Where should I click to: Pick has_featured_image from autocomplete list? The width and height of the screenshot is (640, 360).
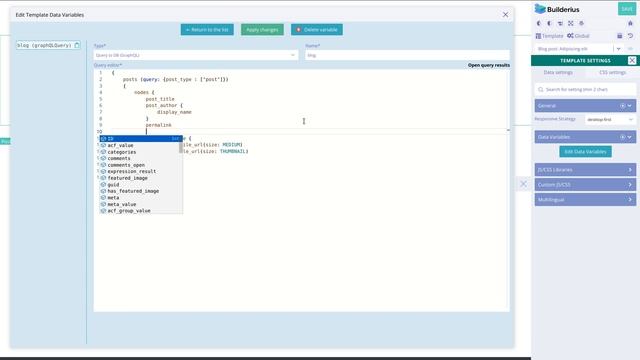(x=141, y=191)
